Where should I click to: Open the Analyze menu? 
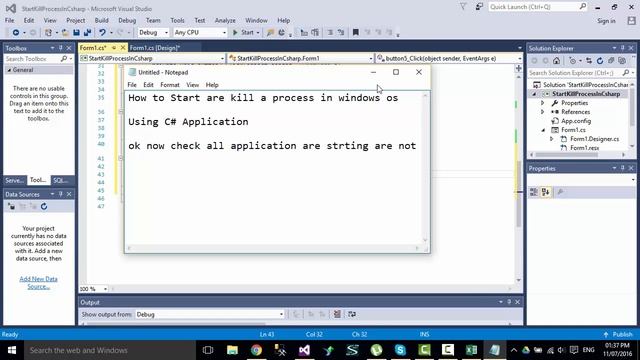225,20
